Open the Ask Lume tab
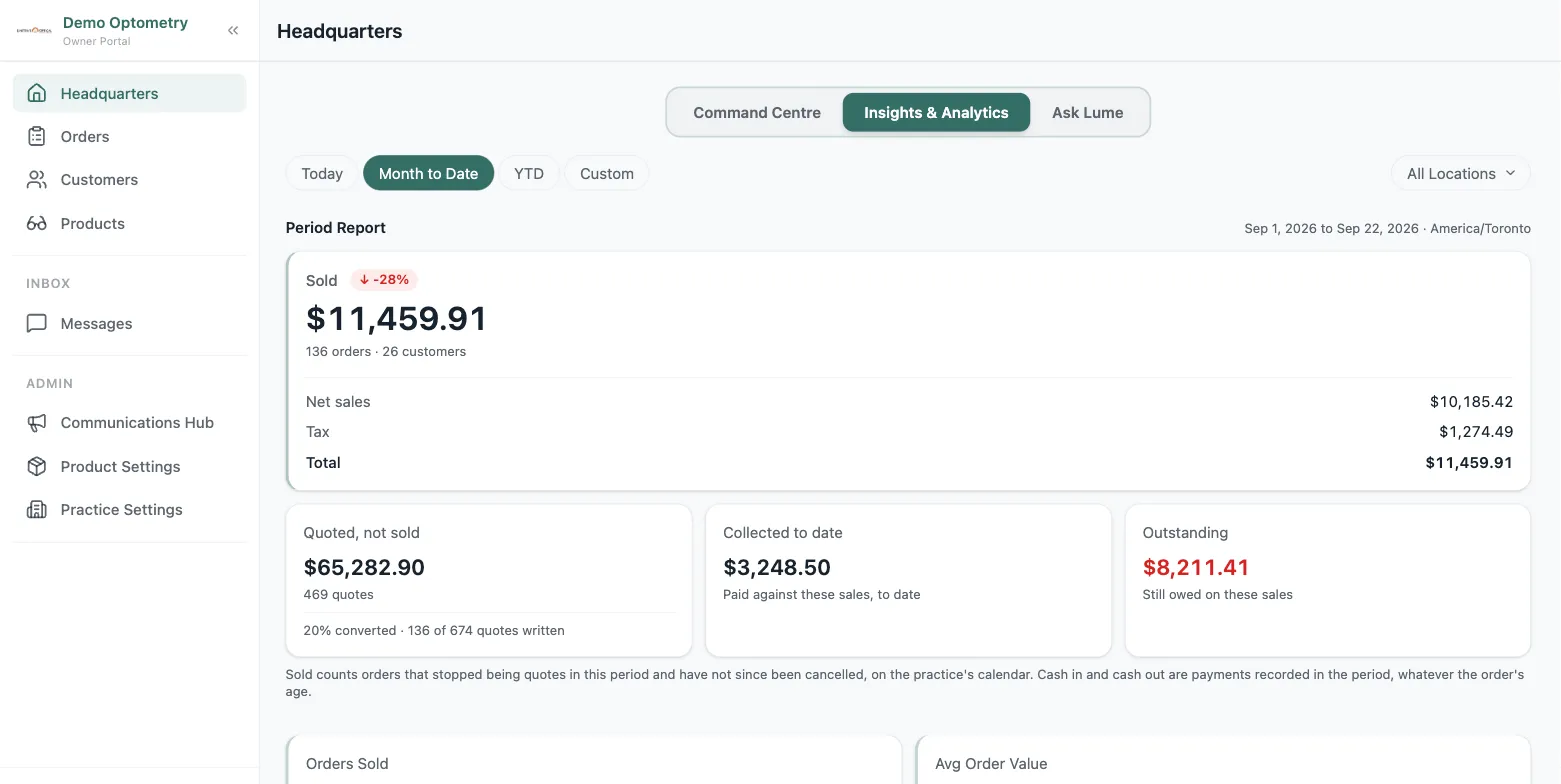 click(x=1087, y=112)
